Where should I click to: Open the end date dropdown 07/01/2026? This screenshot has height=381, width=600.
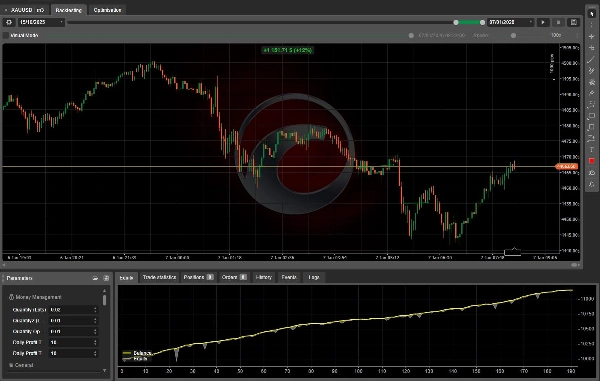coord(510,22)
